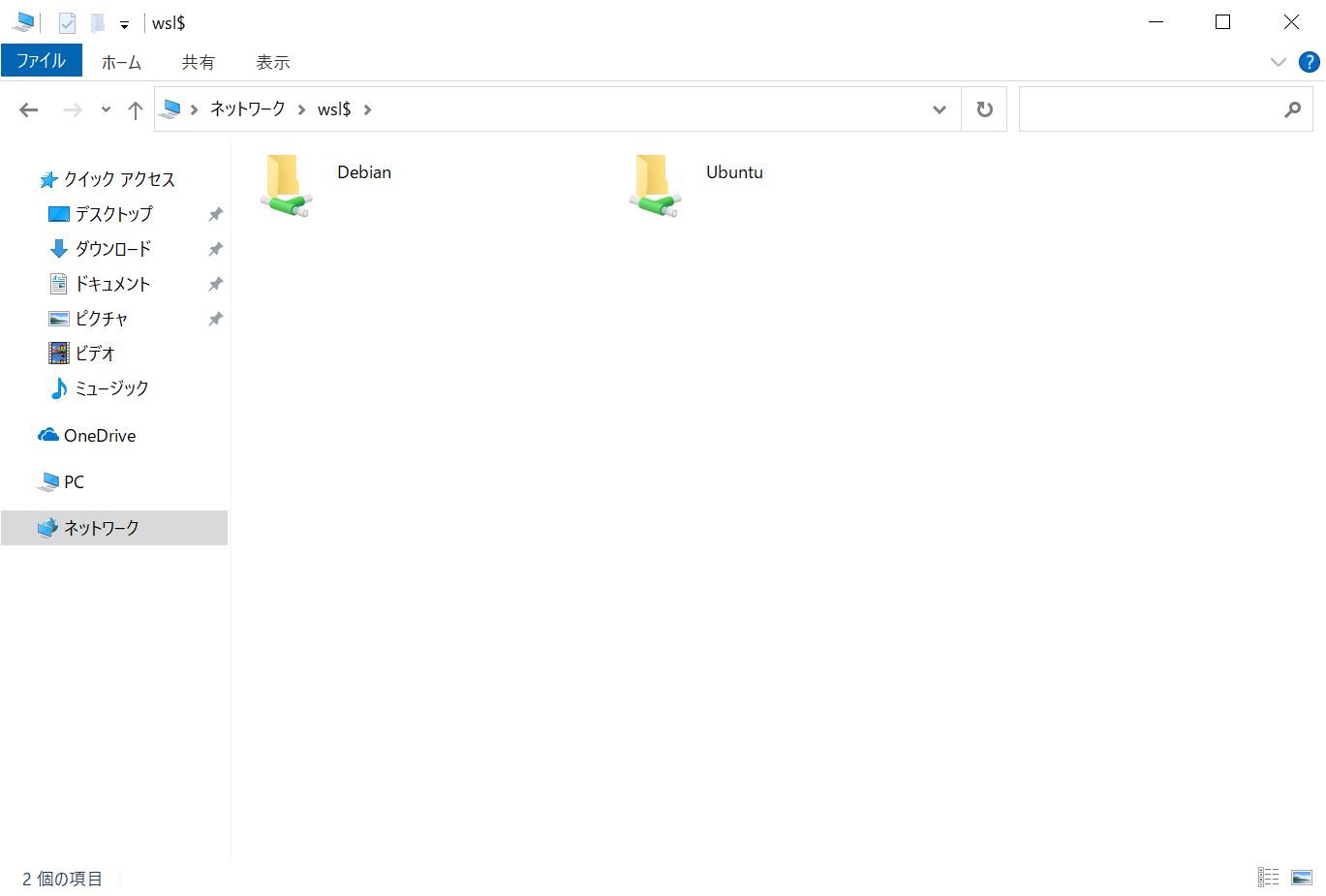Click the 2 個の項目 status text
The height and width of the screenshot is (896, 1326).
[63, 879]
